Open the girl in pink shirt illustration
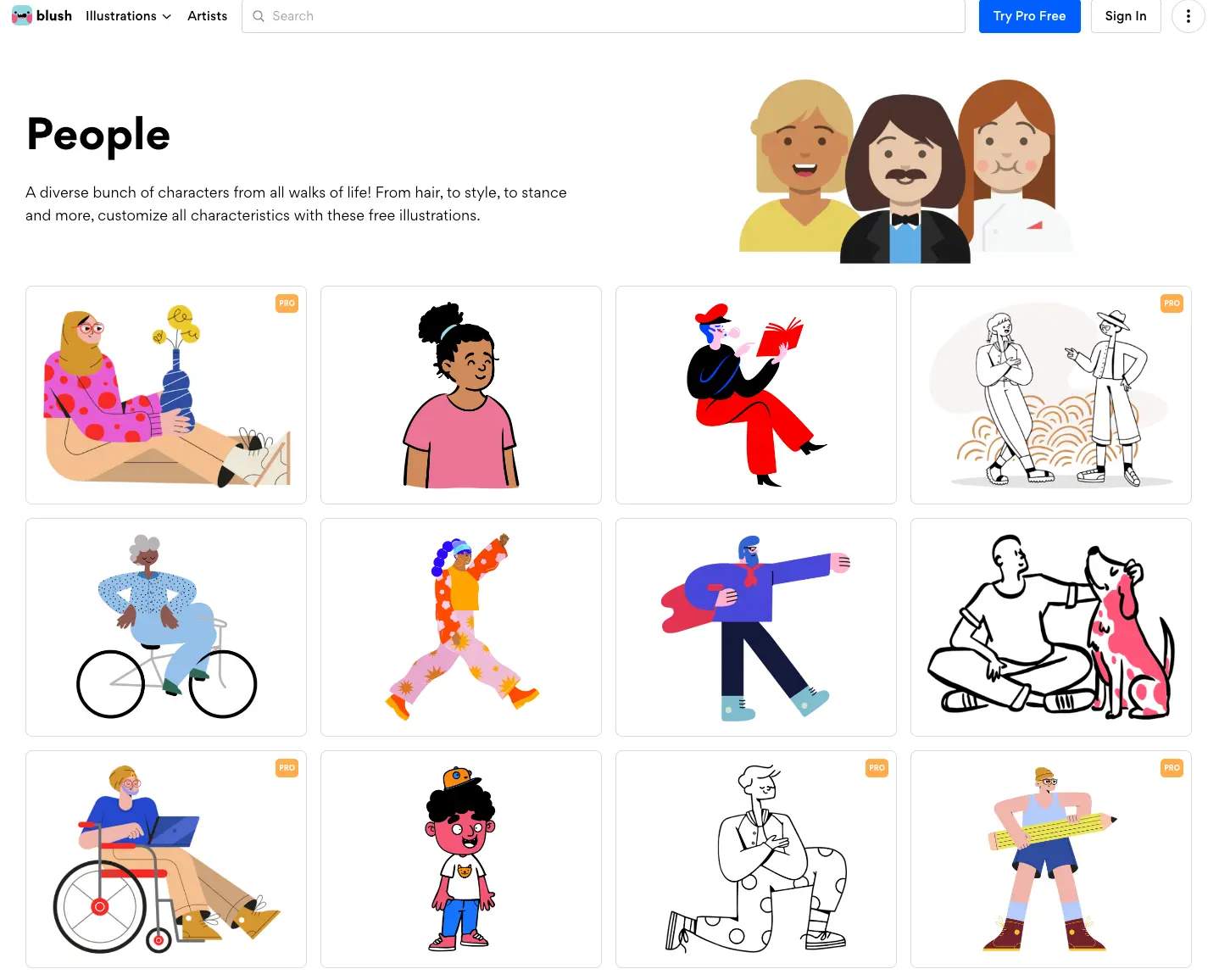Viewport: 1219px width, 980px height. pyautogui.click(x=461, y=395)
